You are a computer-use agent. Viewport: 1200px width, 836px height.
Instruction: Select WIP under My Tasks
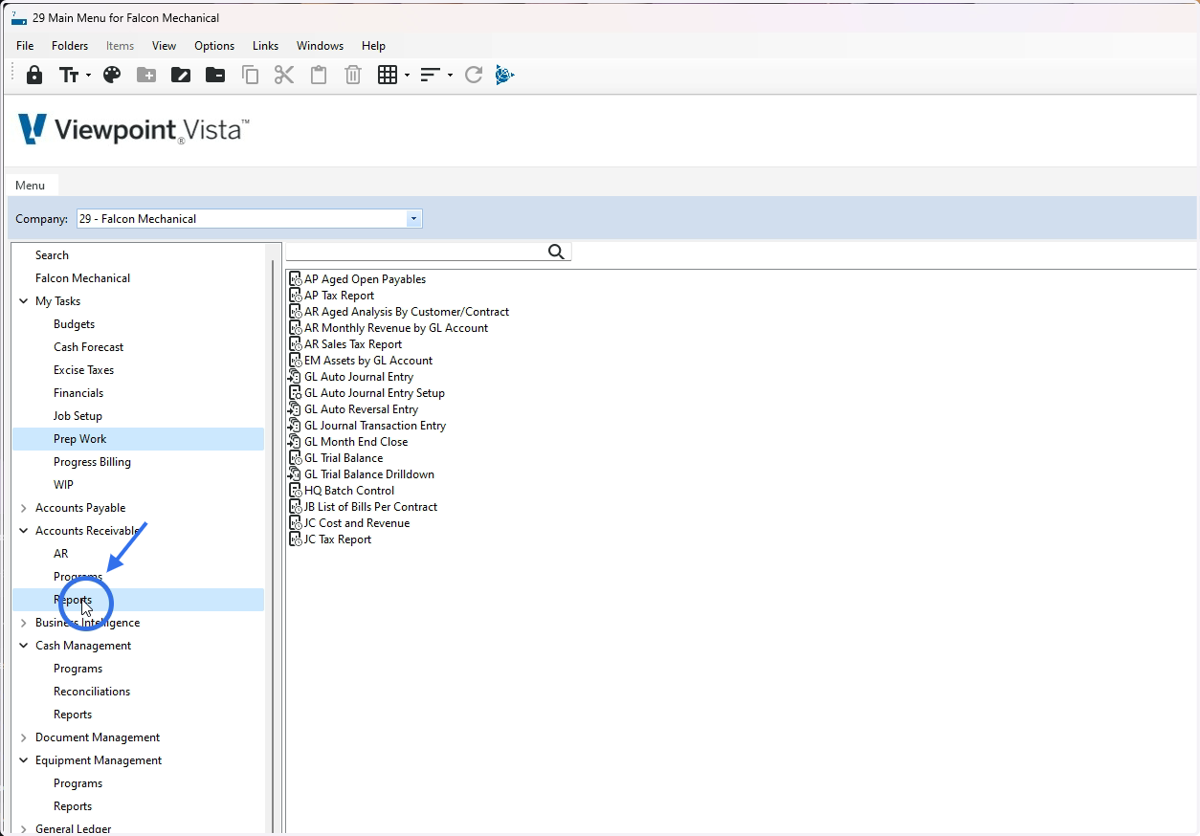click(64, 485)
